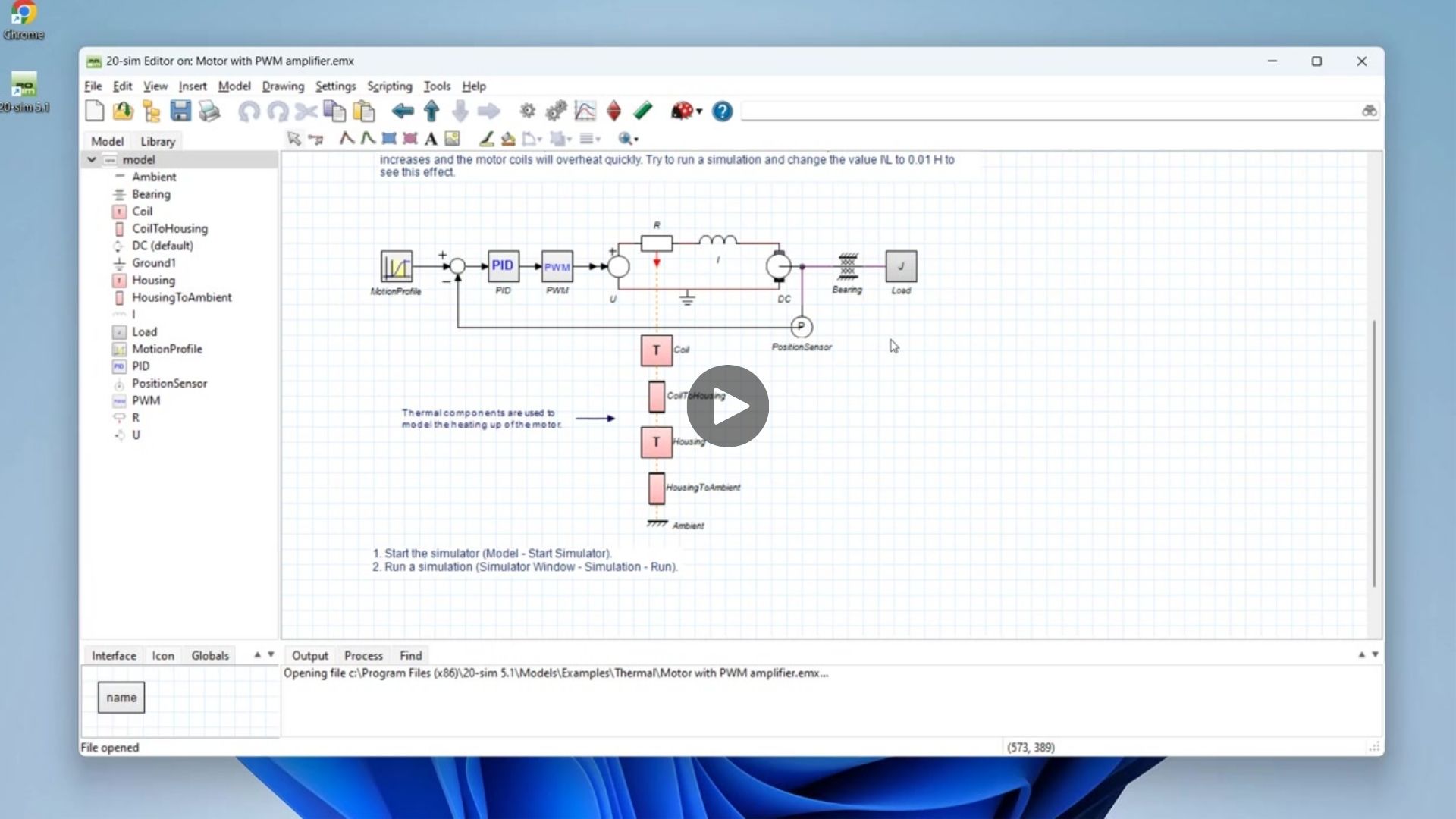The image size is (1456, 819).
Task: Click the Undo icon
Action: click(x=248, y=111)
